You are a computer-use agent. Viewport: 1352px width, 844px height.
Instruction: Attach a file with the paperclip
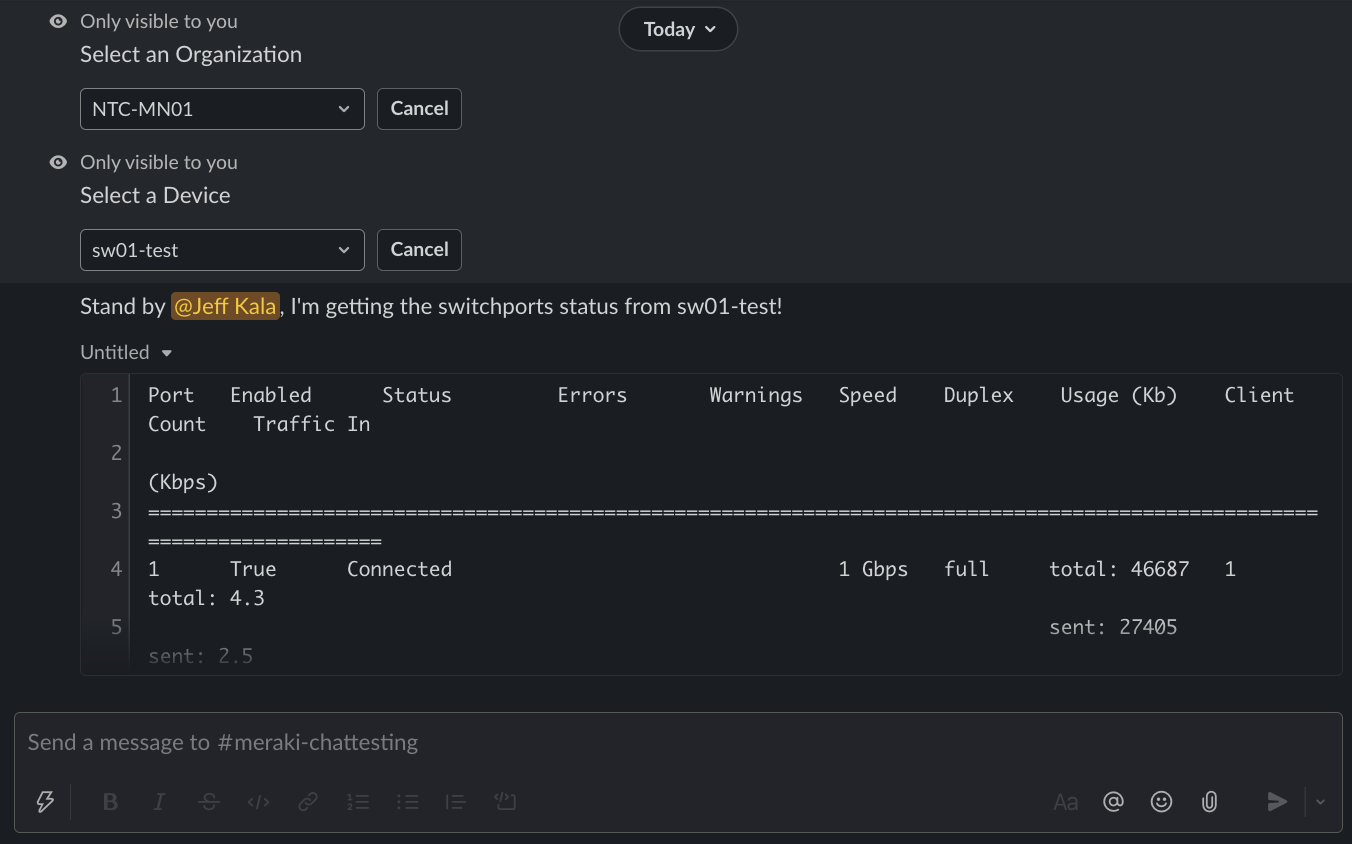coord(1209,801)
